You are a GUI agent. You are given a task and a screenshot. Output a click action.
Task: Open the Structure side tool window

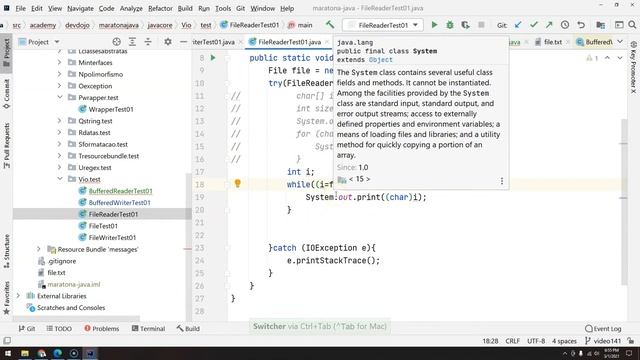coord(7,251)
